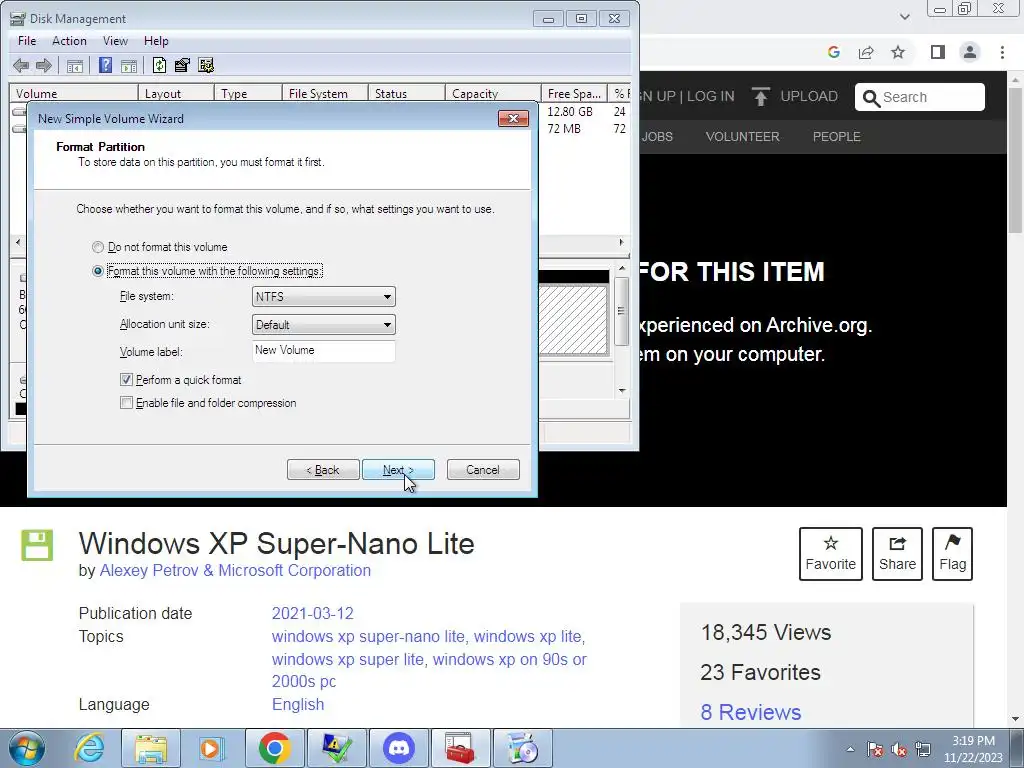Open Chrome profile avatar icon

970,52
